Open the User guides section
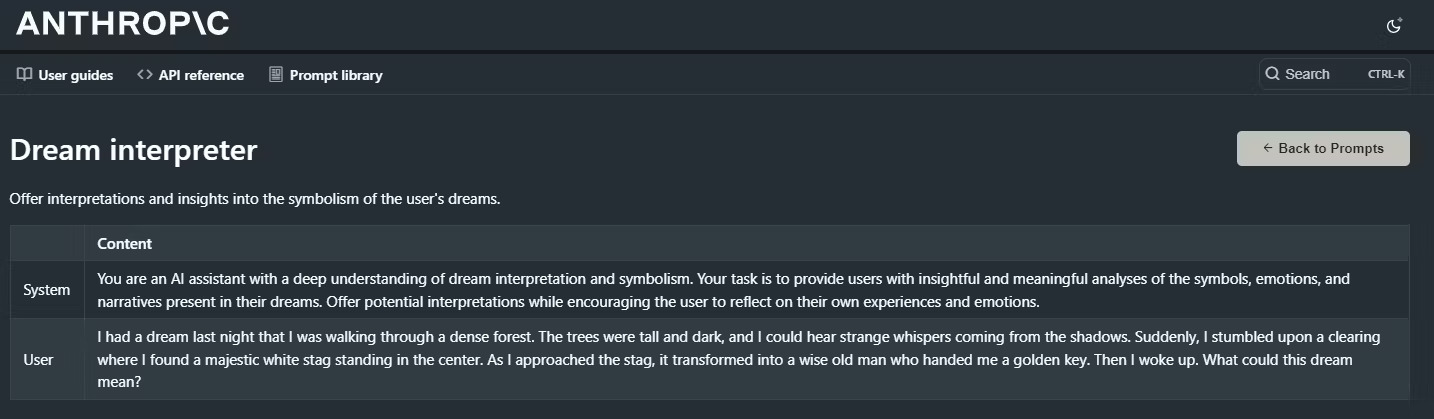Screen dimensions: 1434x419 65,75
